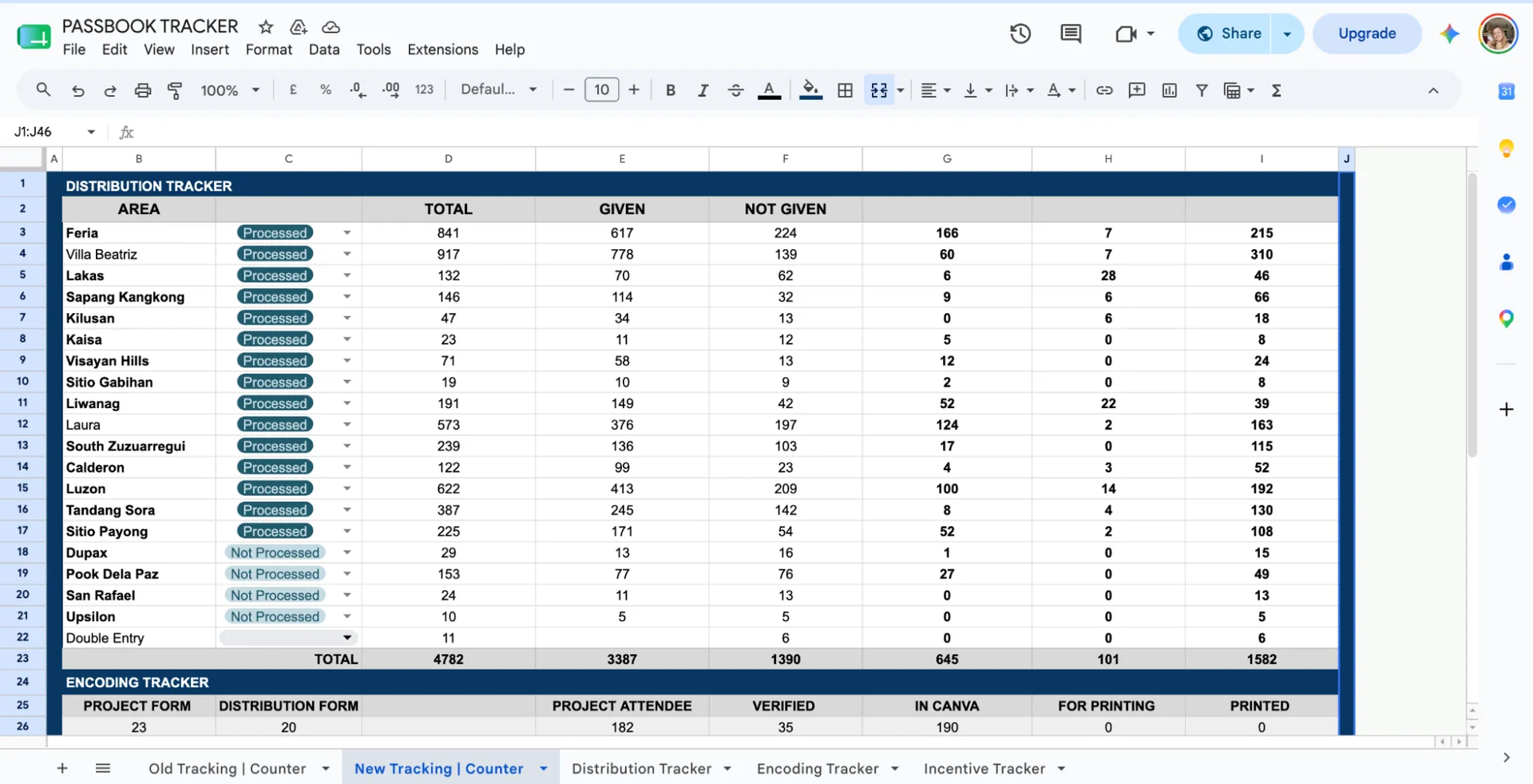Toggle bold formatting
The width and height of the screenshot is (1533, 784).
pos(671,90)
